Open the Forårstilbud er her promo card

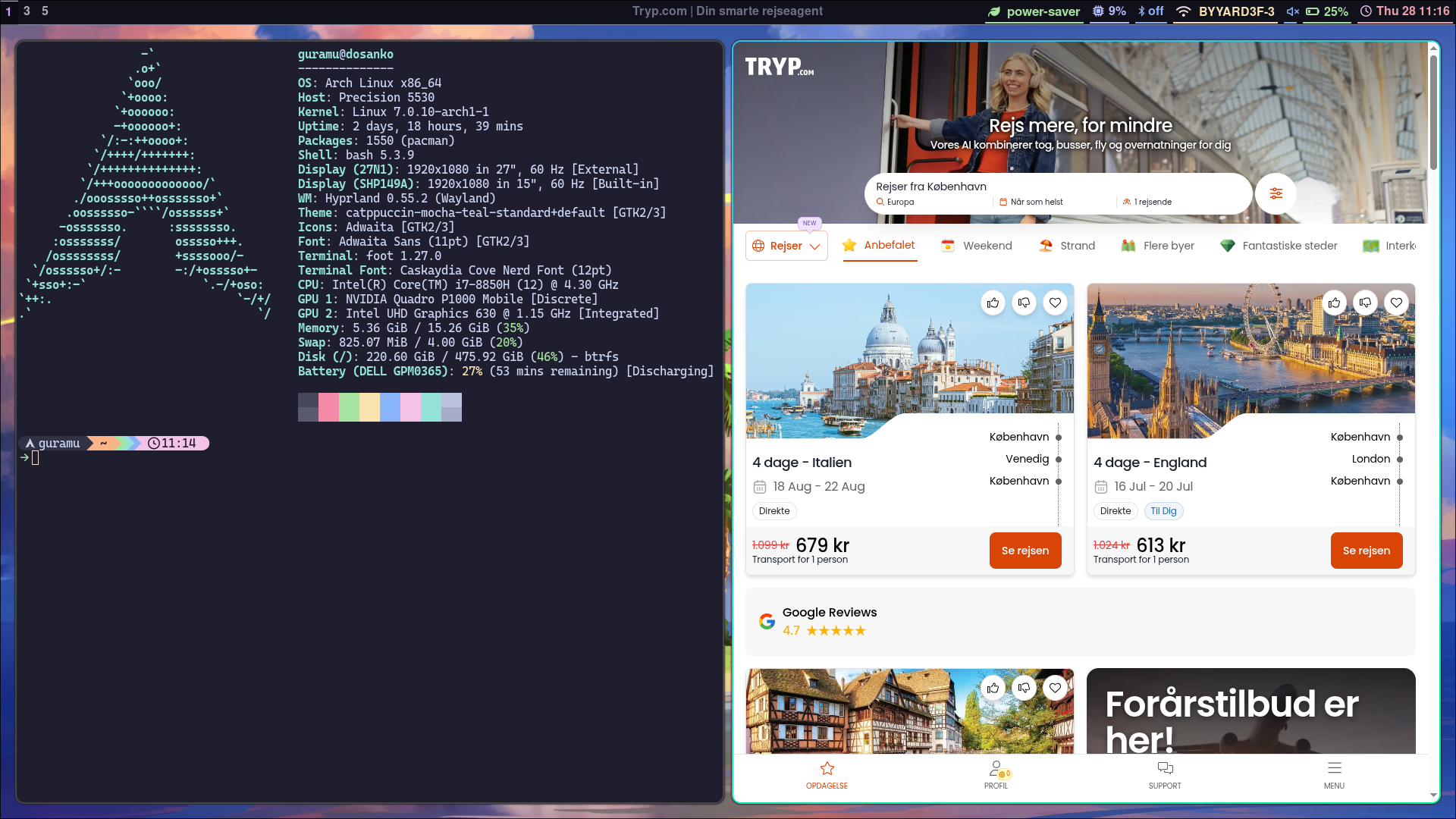(1250, 711)
